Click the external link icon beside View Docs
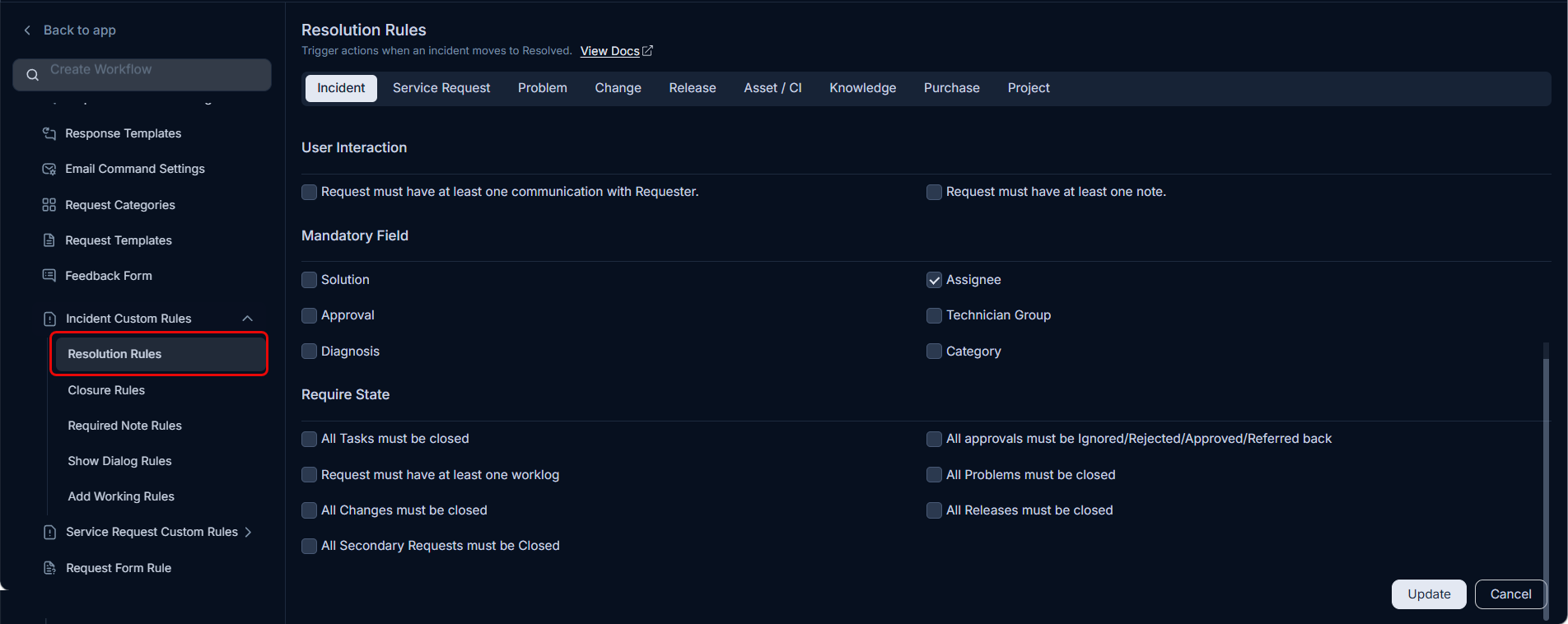Screen dimensions: 1568x624 click(x=647, y=51)
